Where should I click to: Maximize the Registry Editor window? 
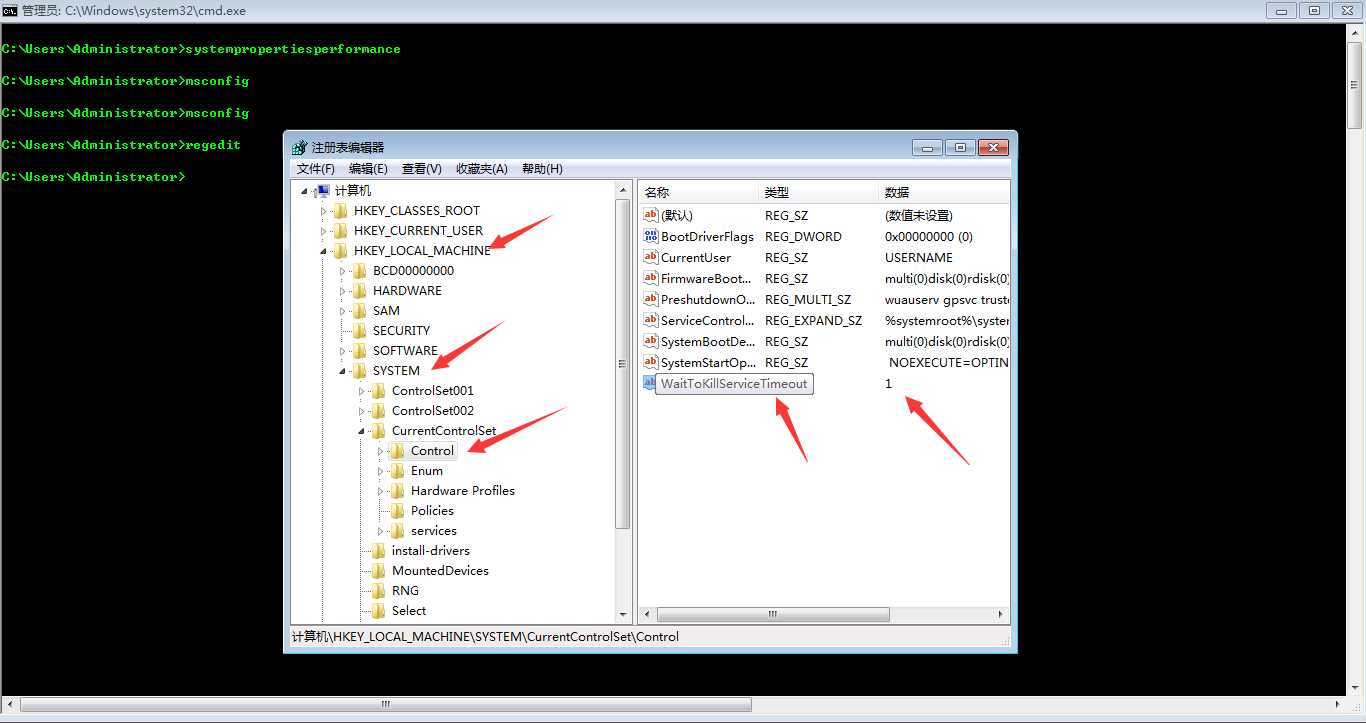pos(960,147)
